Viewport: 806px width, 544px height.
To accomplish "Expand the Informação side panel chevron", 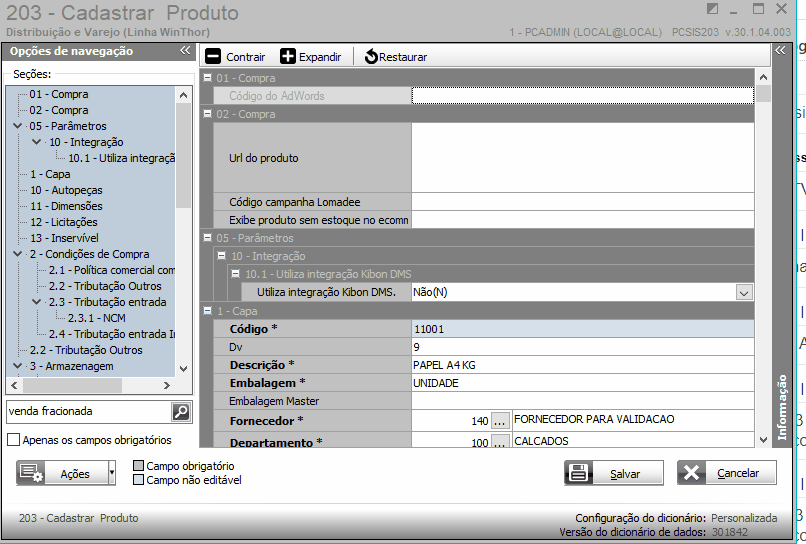I will [780, 50].
